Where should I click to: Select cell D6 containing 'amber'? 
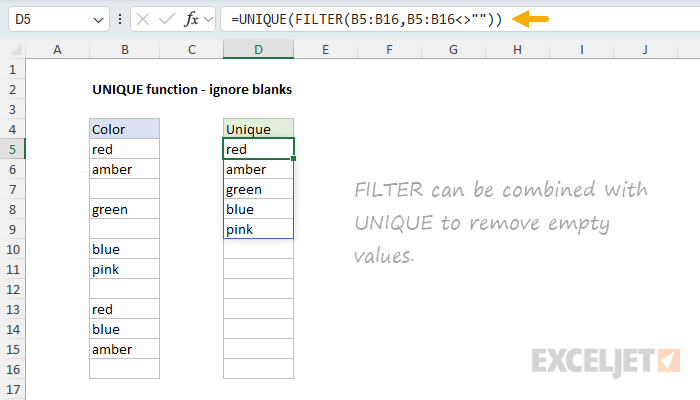[x=258, y=169]
